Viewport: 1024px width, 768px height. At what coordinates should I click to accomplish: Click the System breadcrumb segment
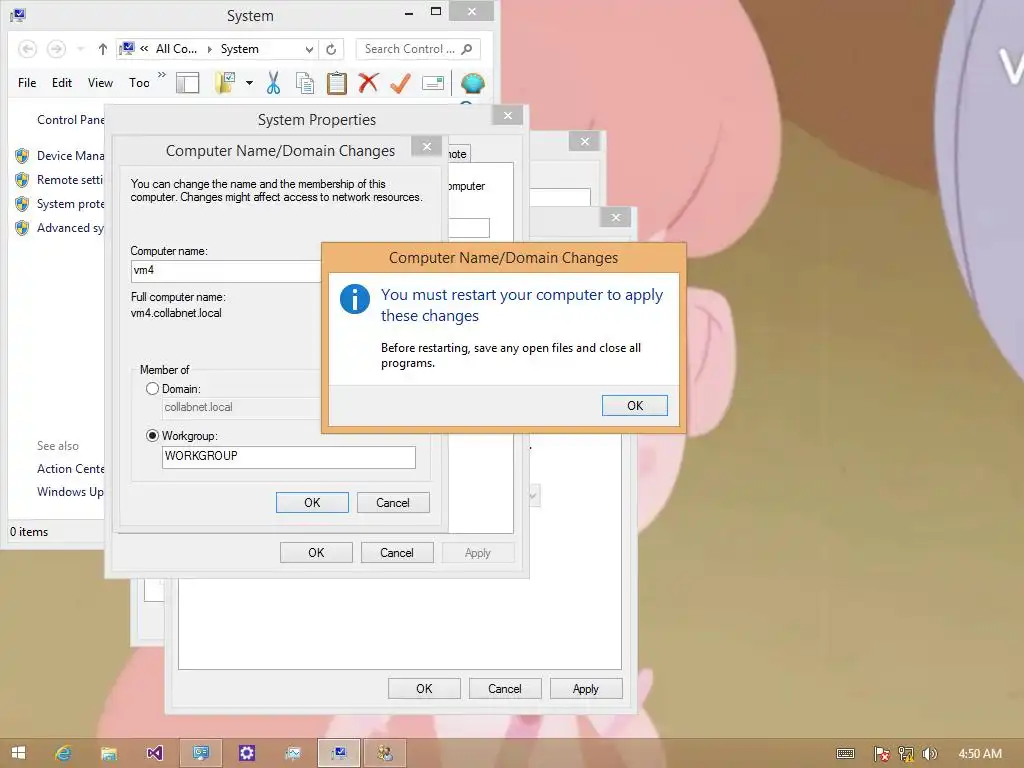(x=240, y=49)
